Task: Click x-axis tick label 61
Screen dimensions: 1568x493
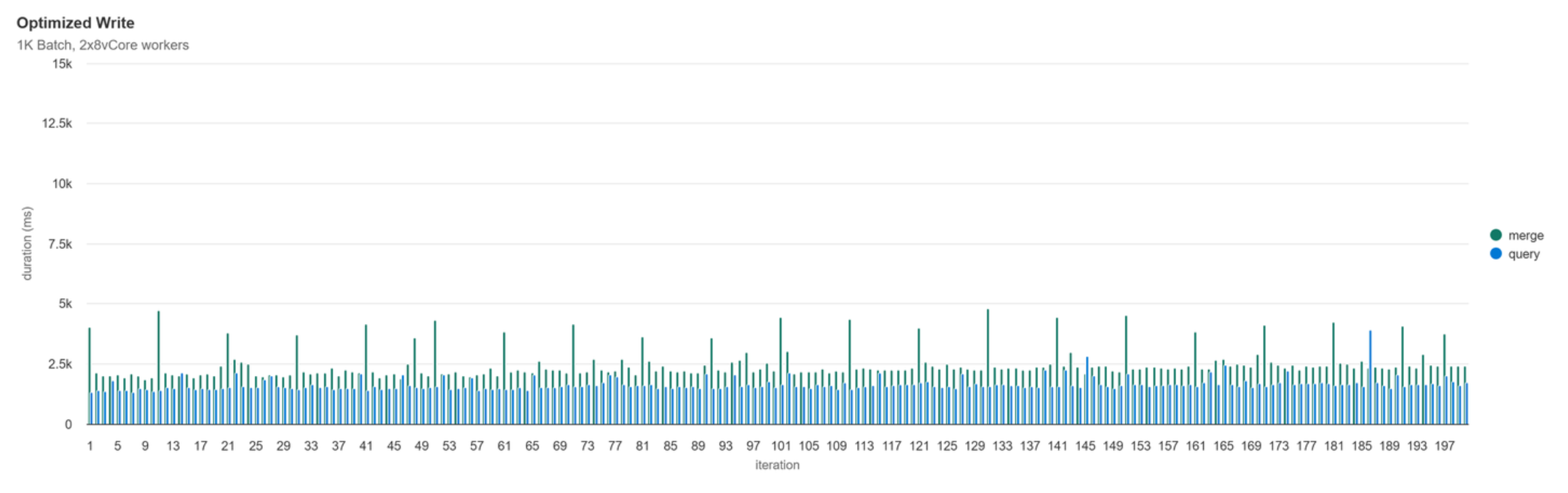Action: point(504,446)
